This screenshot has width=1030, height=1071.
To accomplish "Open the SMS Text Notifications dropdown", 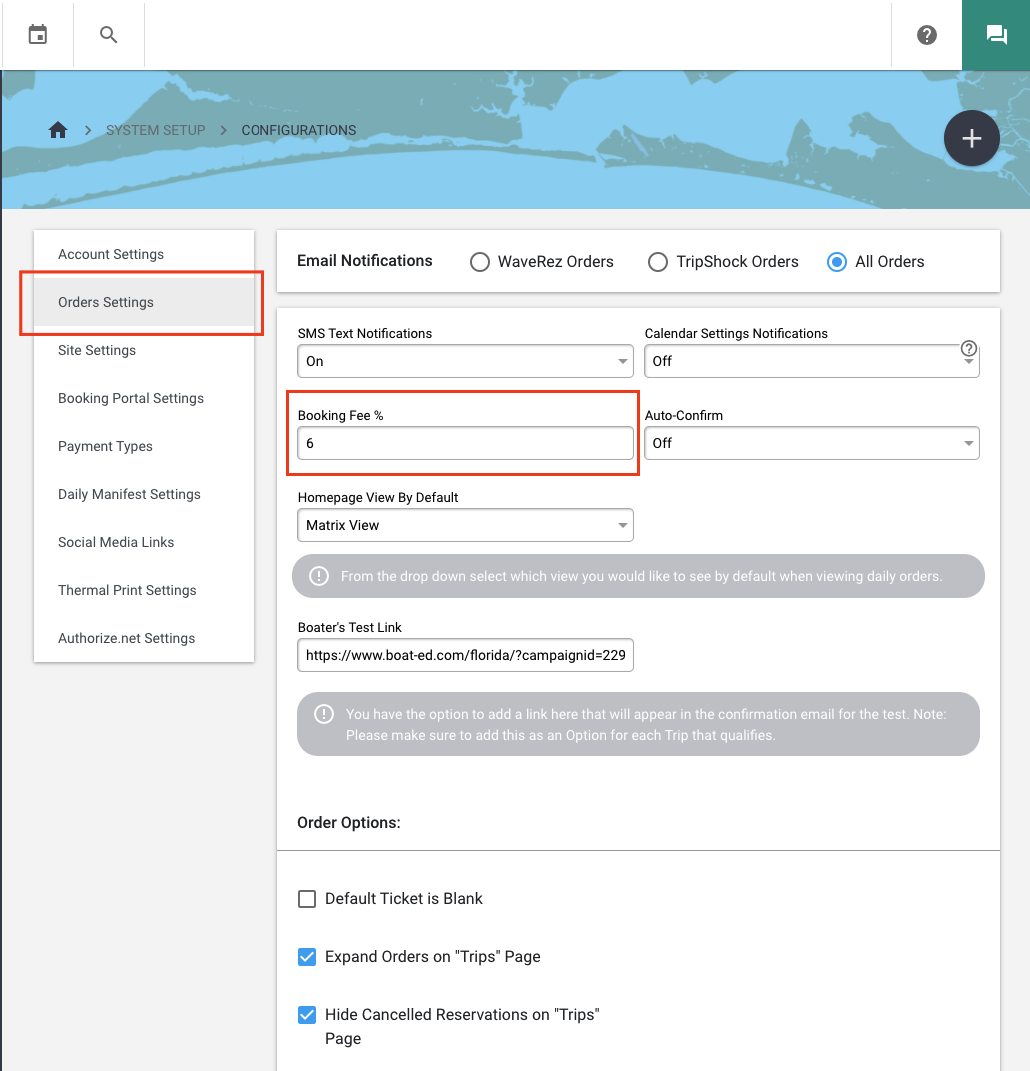I will (x=465, y=361).
